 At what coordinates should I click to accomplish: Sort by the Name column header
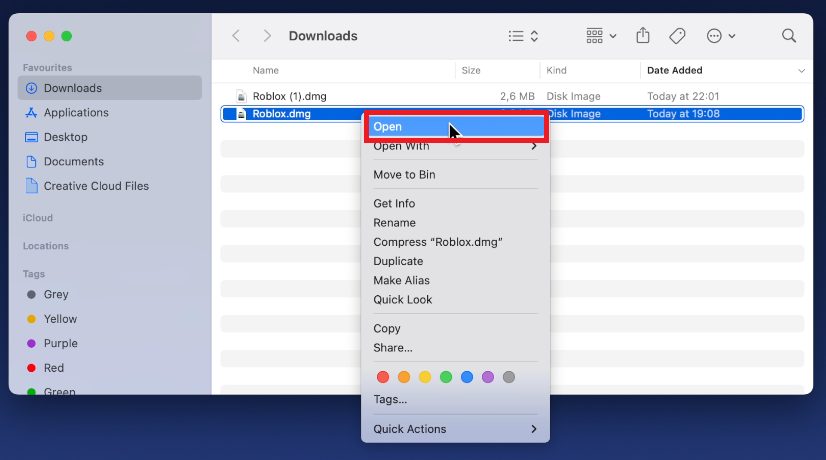point(266,70)
